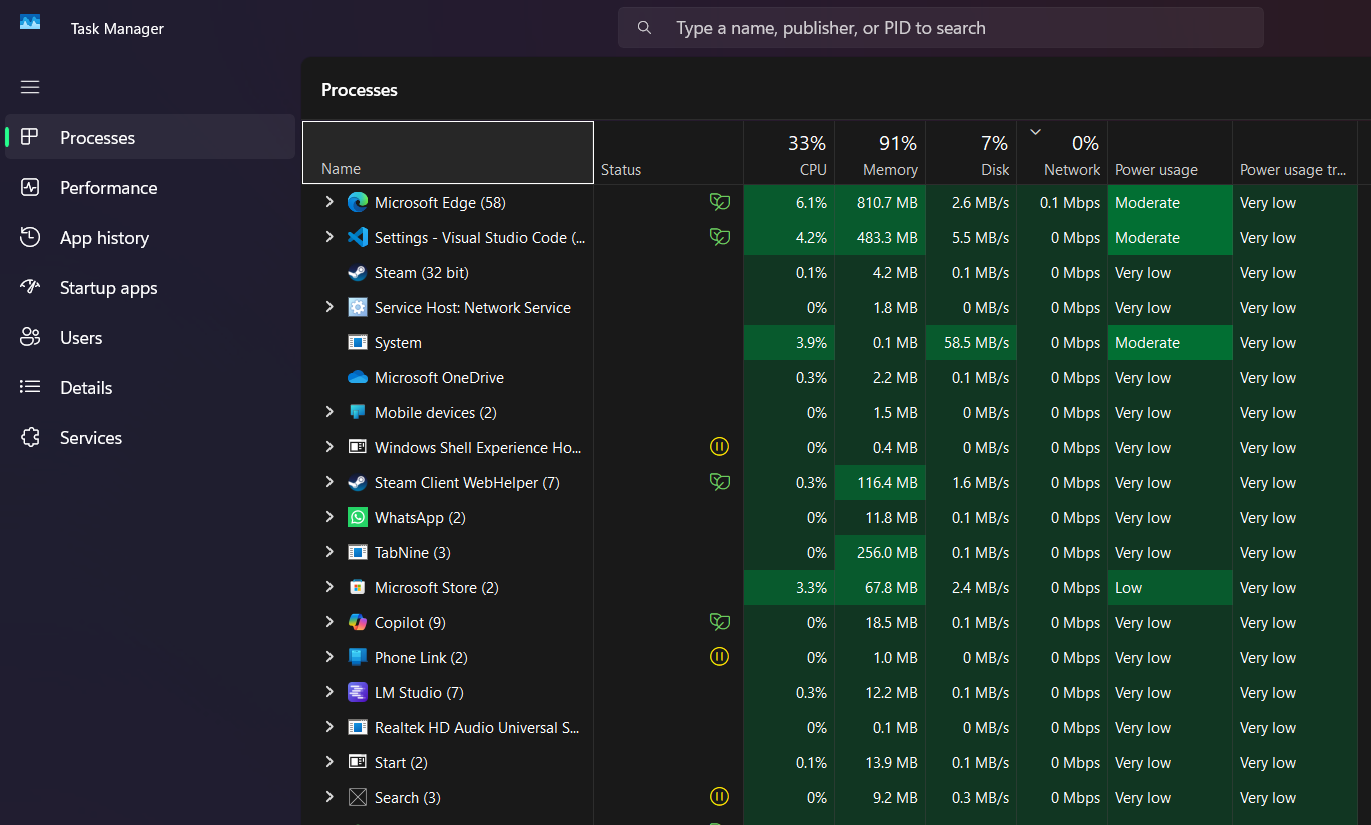Sort processes by Memory usage

point(880,153)
